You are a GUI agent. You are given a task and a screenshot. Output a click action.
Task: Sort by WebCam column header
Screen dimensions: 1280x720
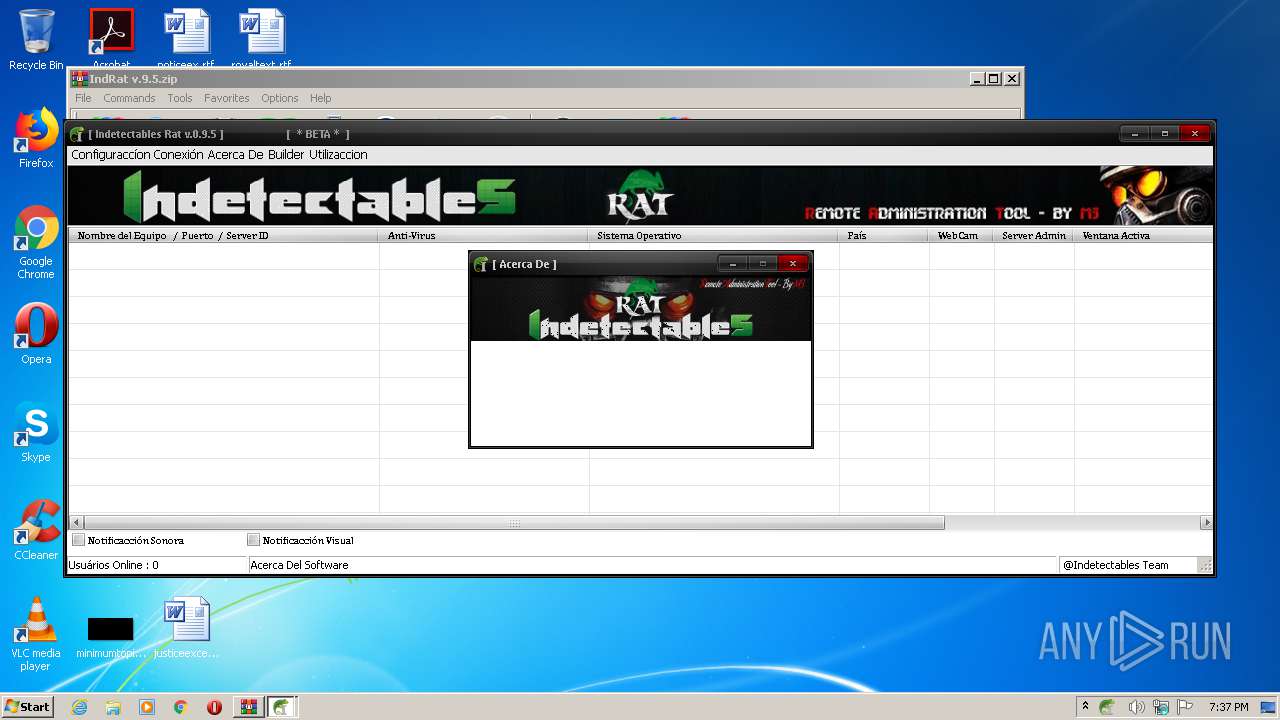point(961,236)
